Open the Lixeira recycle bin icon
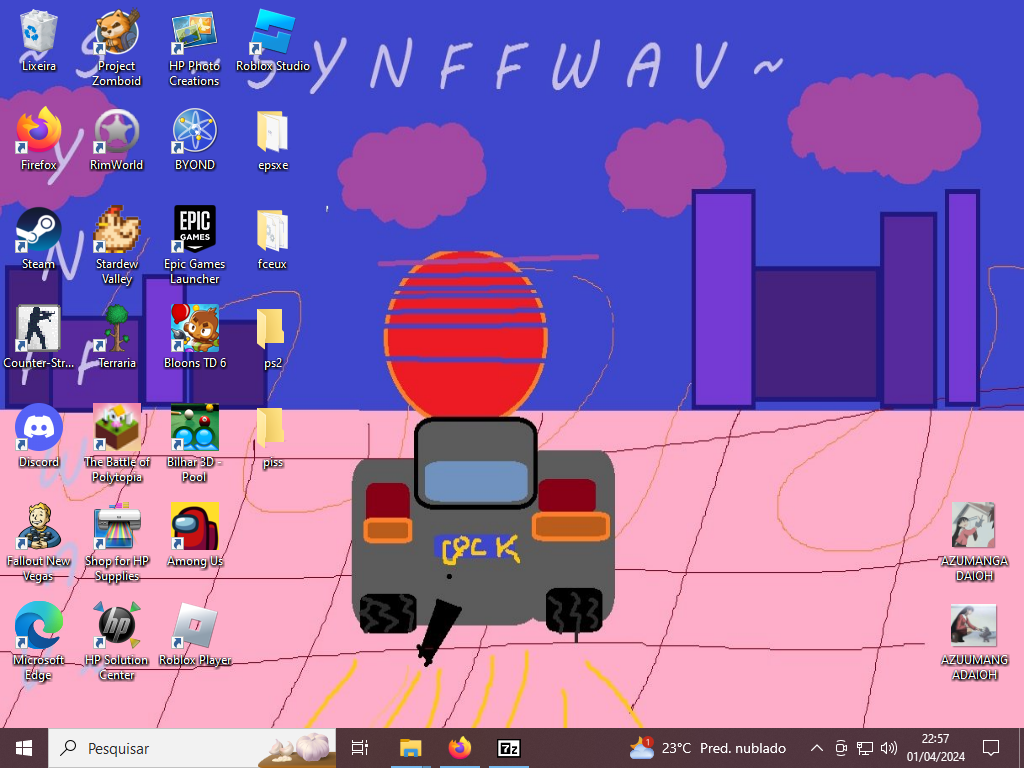The width and height of the screenshot is (1024, 768). [39, 40]
